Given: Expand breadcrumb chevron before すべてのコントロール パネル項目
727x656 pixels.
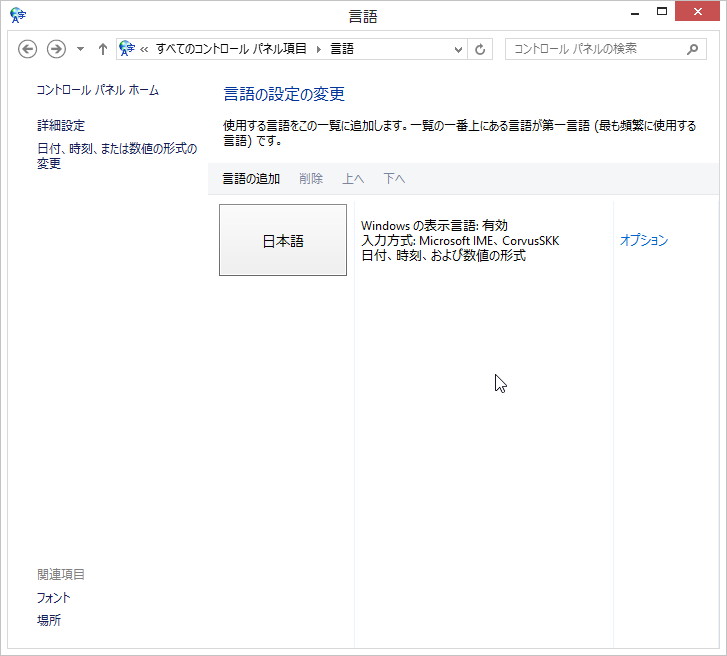Looking at the screenshot, I should click(x=144, y=49).
